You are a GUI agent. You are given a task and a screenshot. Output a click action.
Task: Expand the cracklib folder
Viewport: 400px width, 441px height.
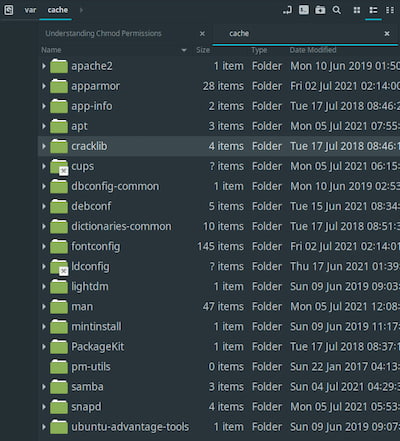[x=44, y=146]
